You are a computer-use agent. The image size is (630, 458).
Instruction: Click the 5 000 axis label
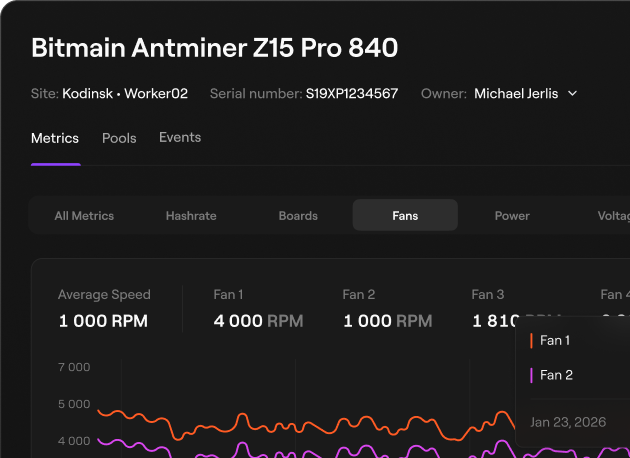pos(74,404)
